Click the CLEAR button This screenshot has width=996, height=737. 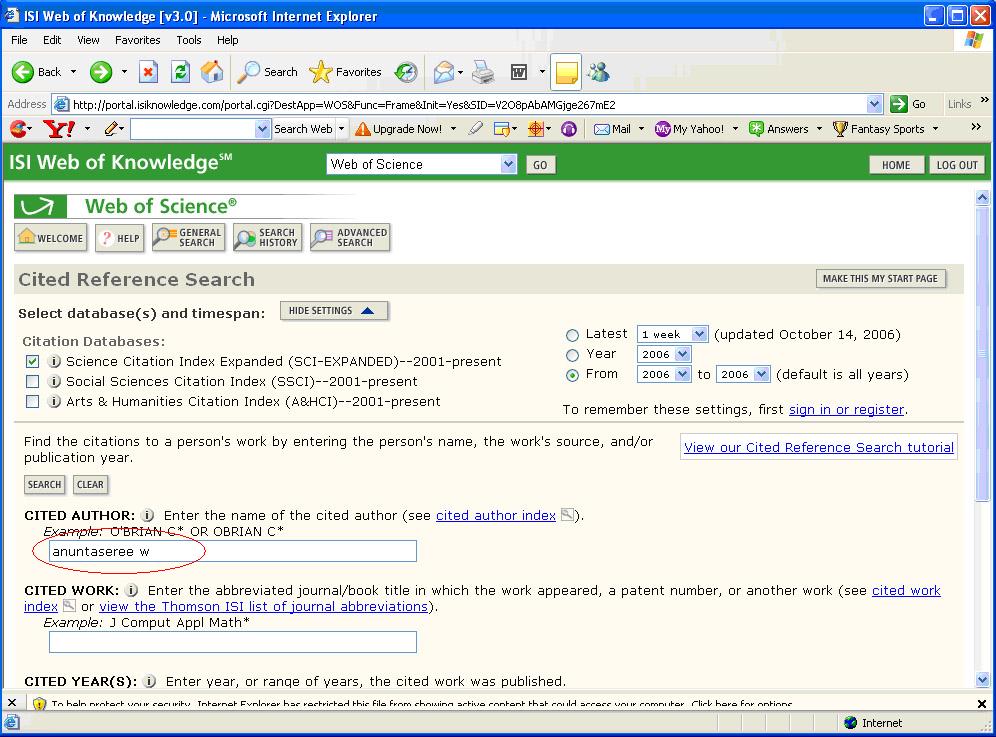[x=90, y=484]
